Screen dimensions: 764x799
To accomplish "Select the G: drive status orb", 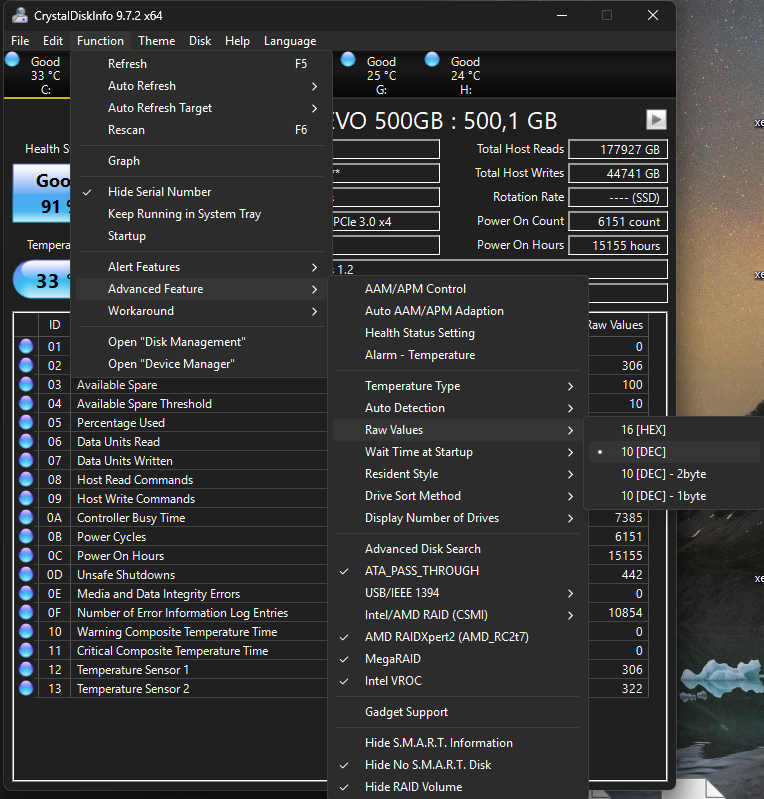I will coord(348,60).
